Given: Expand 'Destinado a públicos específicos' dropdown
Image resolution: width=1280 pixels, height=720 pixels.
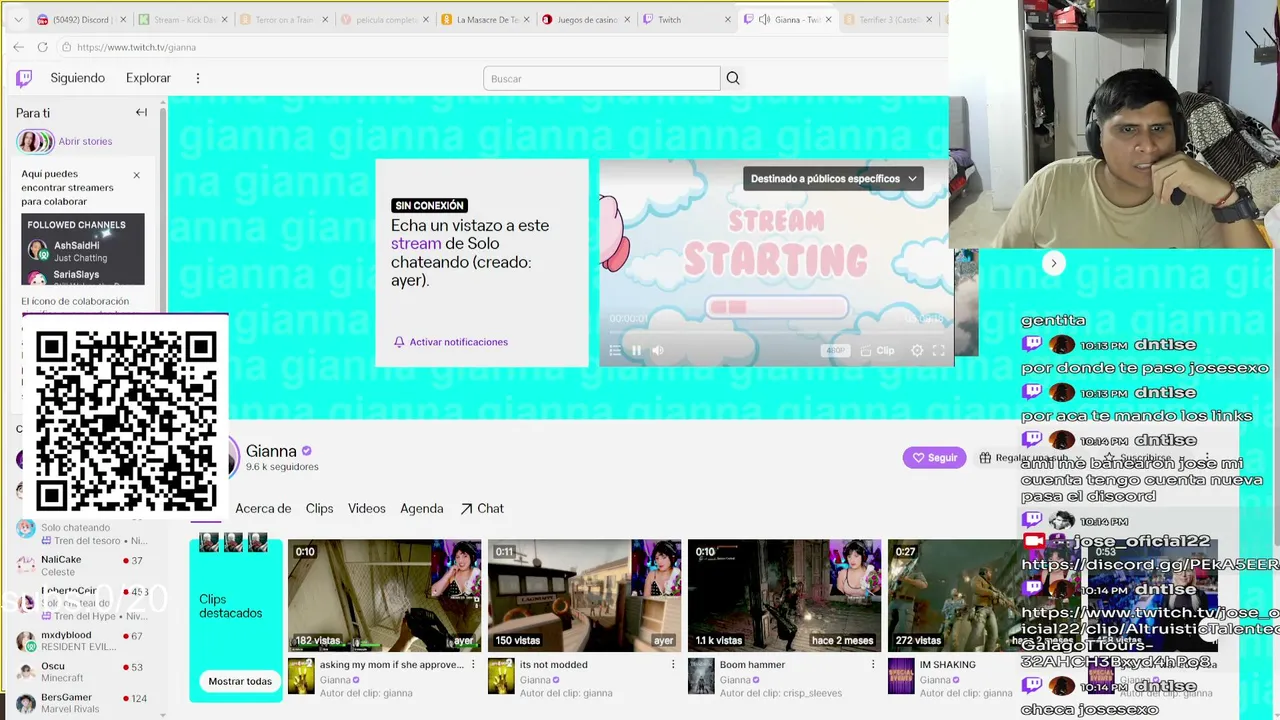Looking at the screenshot, I should point(834,179).
